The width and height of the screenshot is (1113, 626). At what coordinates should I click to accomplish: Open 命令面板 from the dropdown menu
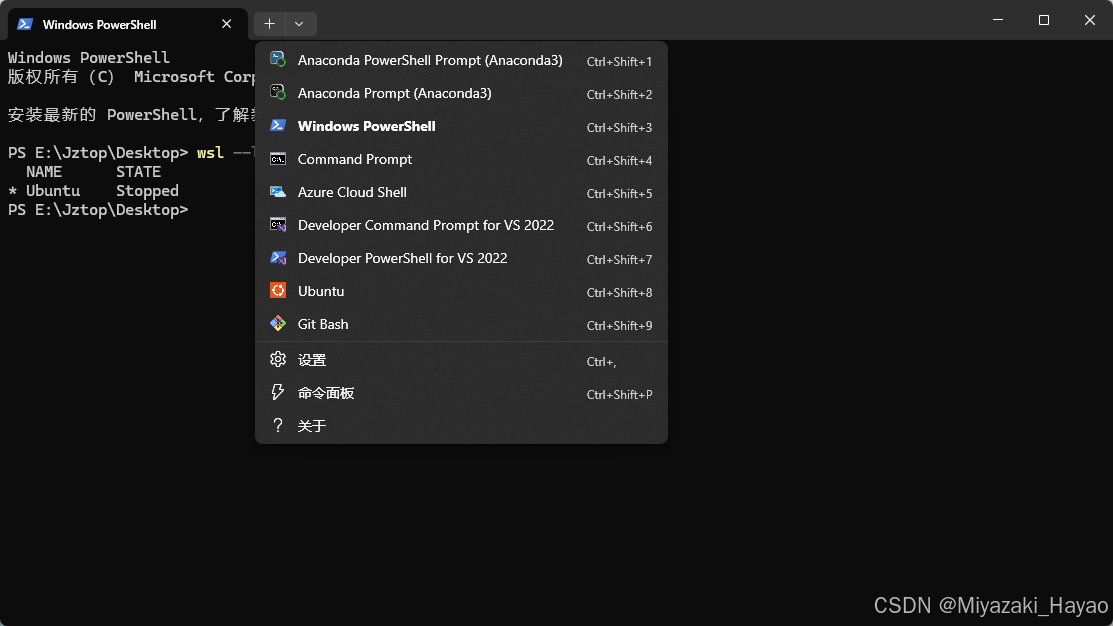(326, 393)
